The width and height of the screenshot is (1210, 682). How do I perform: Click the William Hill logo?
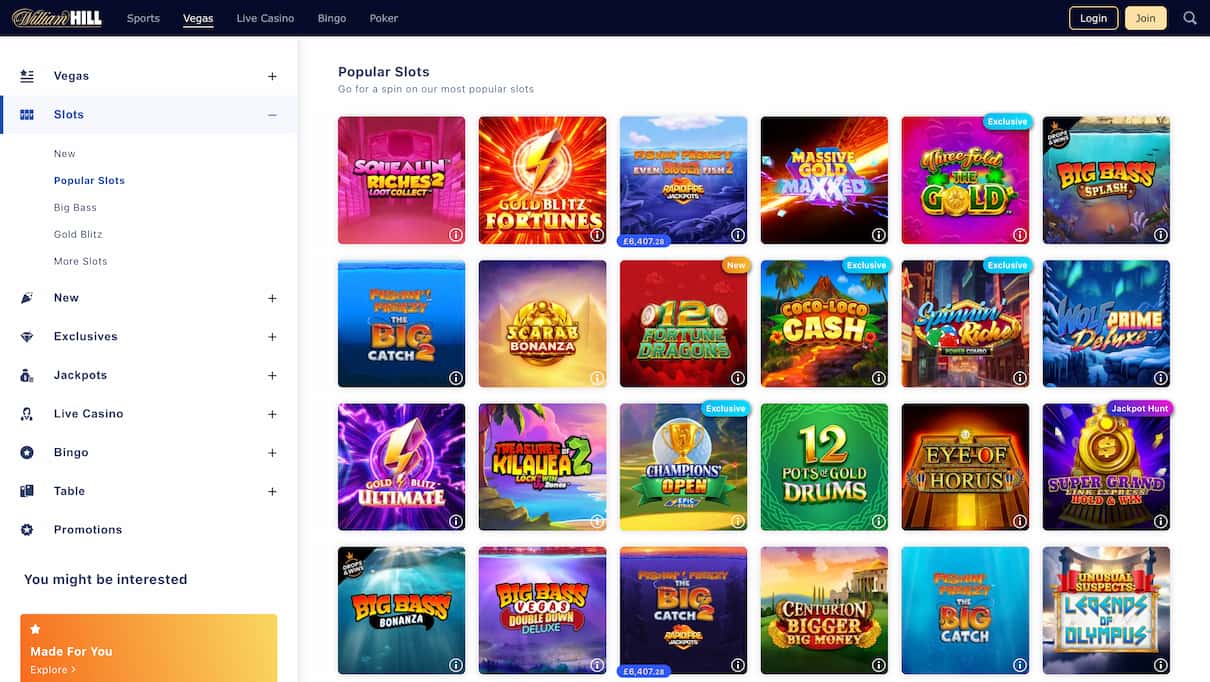57,18
